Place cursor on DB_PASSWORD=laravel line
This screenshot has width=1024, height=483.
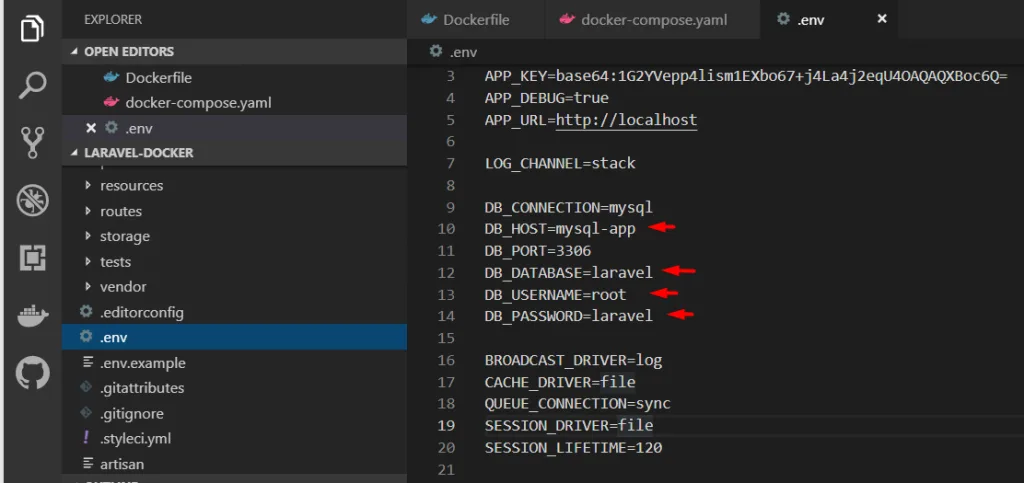click(568, 316)
